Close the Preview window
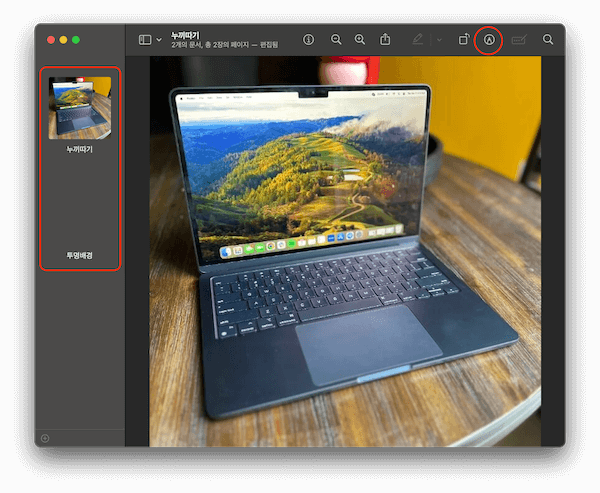The image size is (600, 493). tap(51, 40)
